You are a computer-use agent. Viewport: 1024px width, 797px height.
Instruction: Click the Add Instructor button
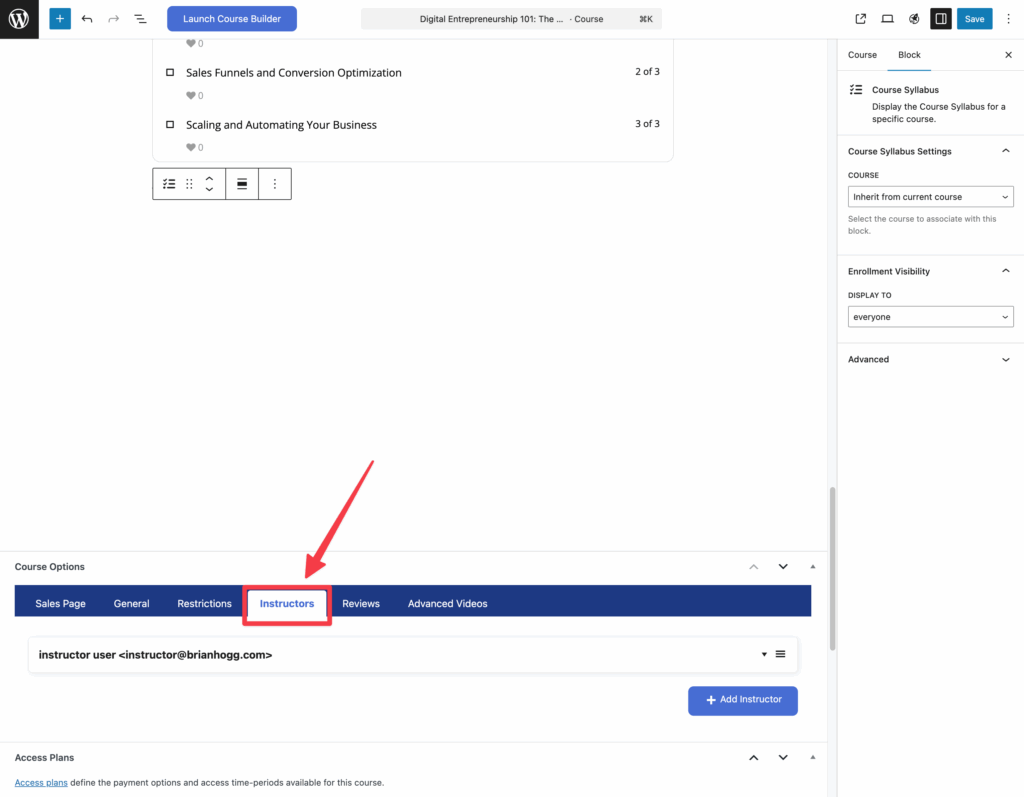(742, 700)
